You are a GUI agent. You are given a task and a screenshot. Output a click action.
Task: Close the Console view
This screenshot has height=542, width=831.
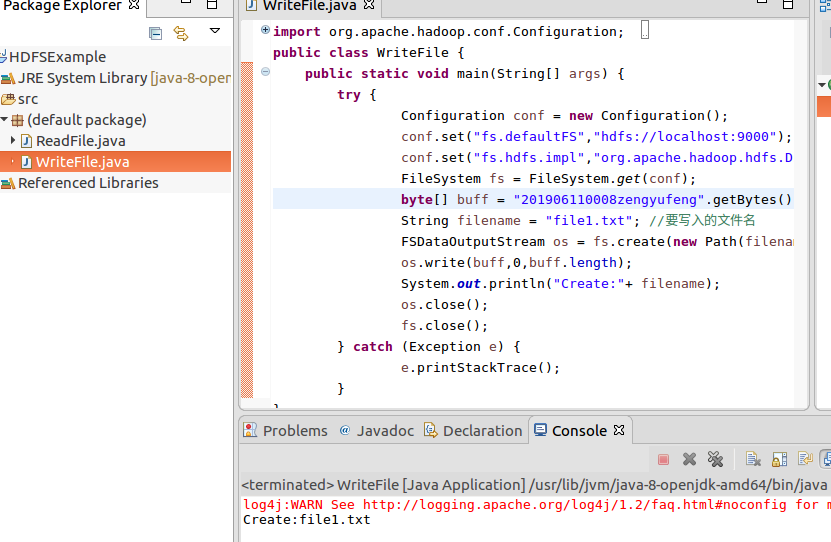pos(619,430)
